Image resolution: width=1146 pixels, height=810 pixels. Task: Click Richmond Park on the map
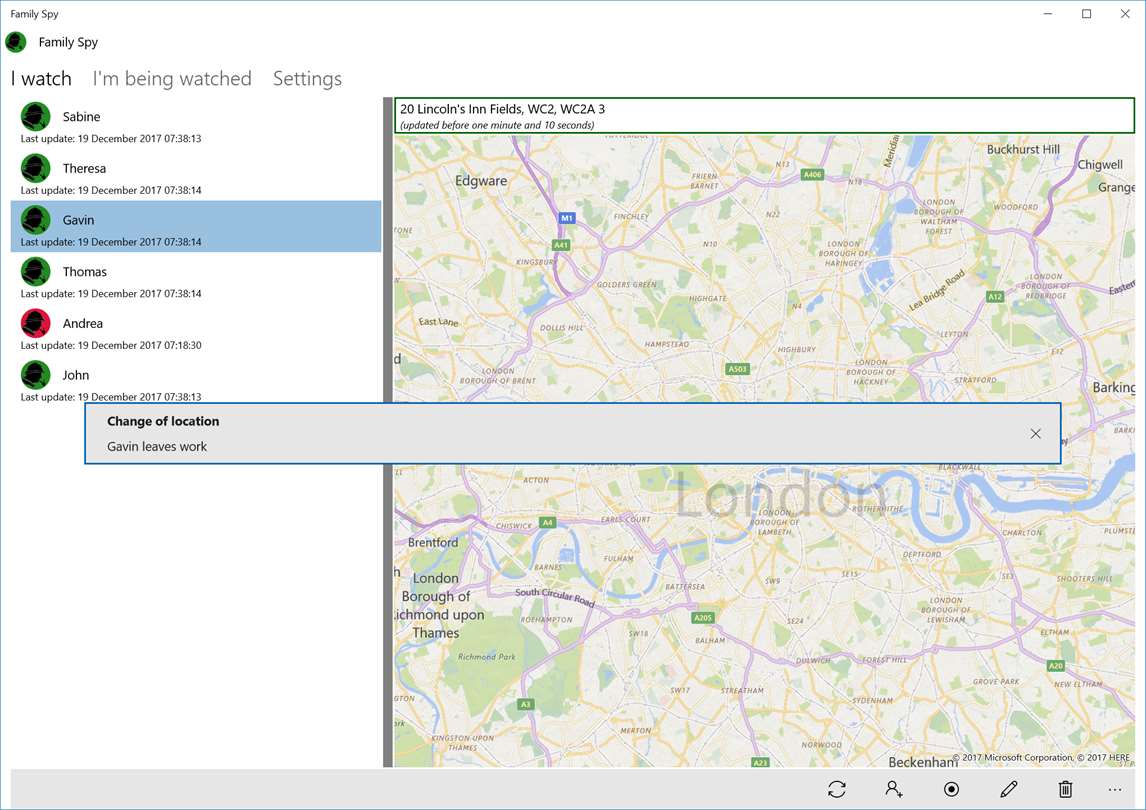click(487, 656)
